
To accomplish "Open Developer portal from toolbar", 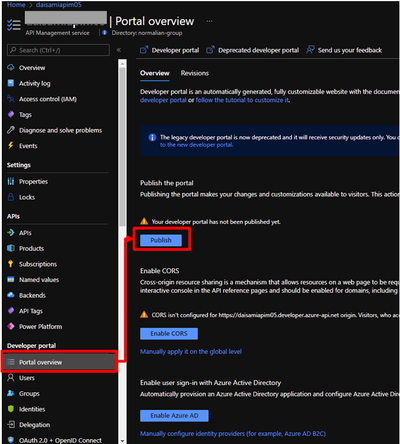I will pyautogui.click(x=169, y=50).
